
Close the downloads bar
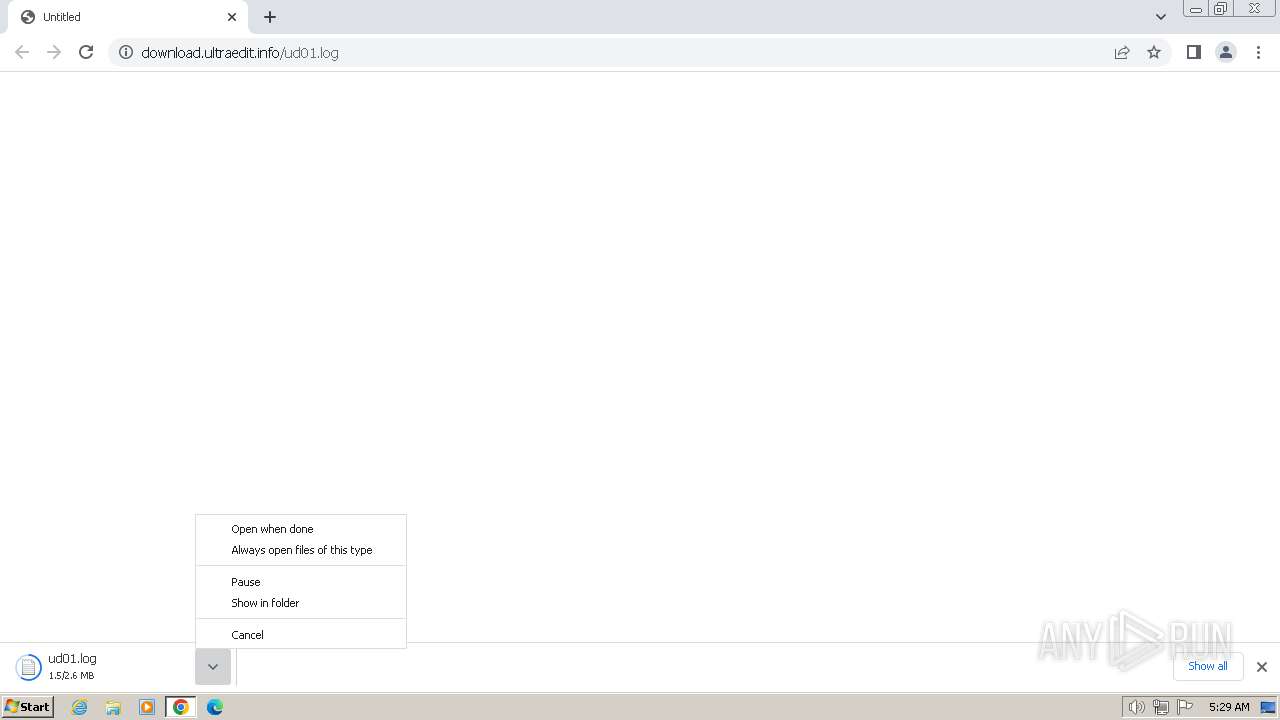coord(1262,667)
